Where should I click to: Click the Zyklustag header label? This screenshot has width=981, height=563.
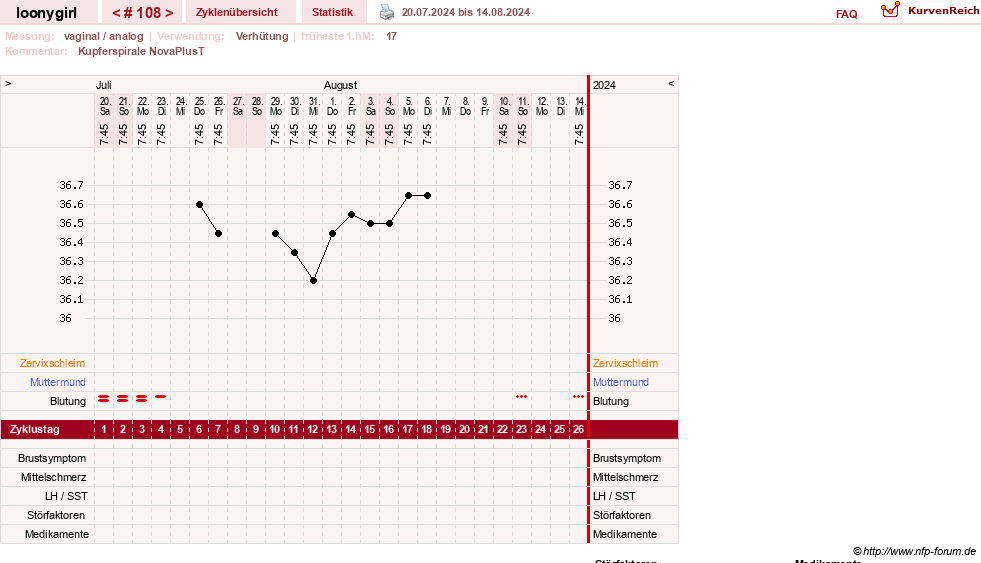(x=34, y=429)
